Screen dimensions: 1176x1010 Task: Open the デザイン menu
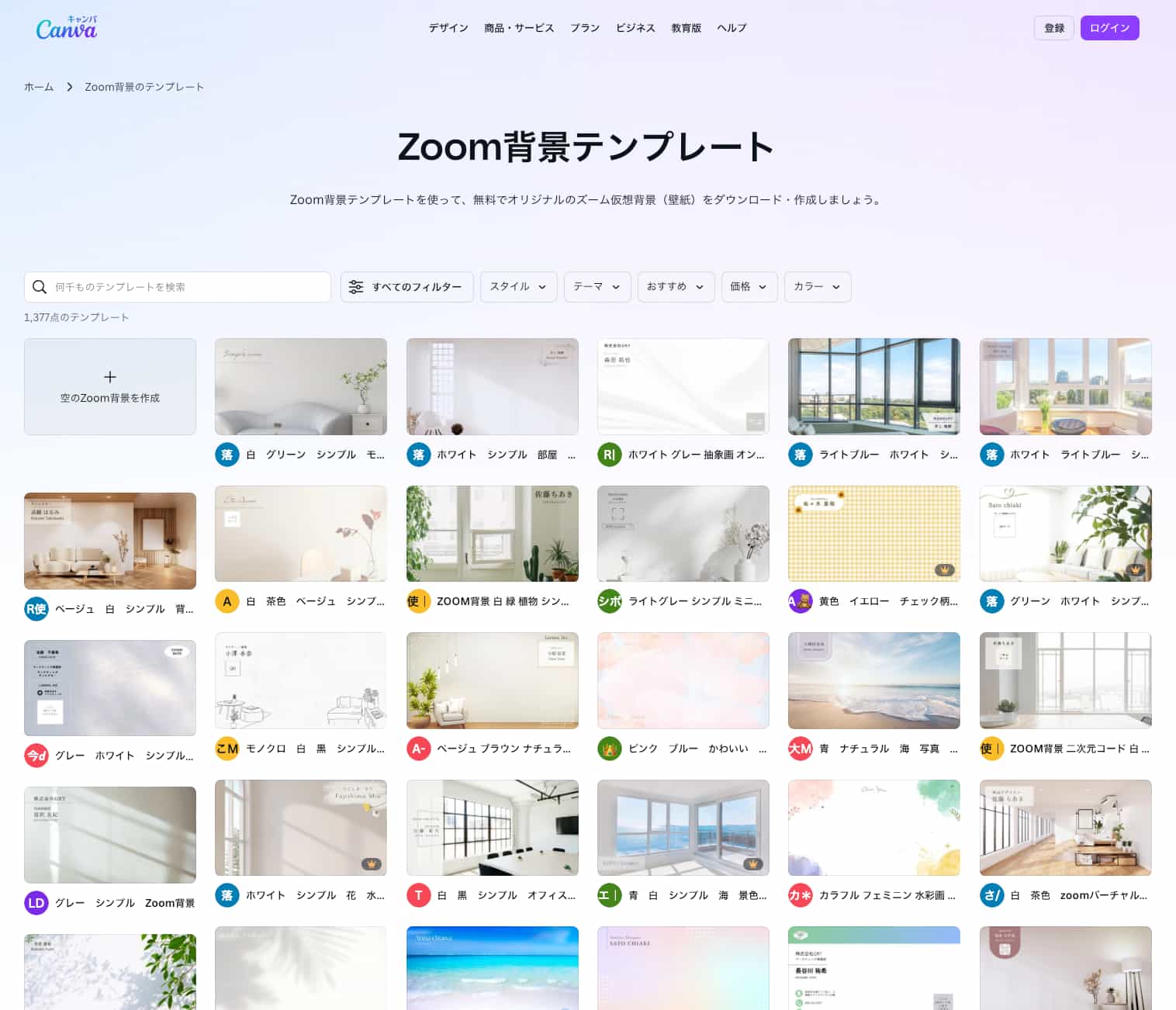[448, 28]
